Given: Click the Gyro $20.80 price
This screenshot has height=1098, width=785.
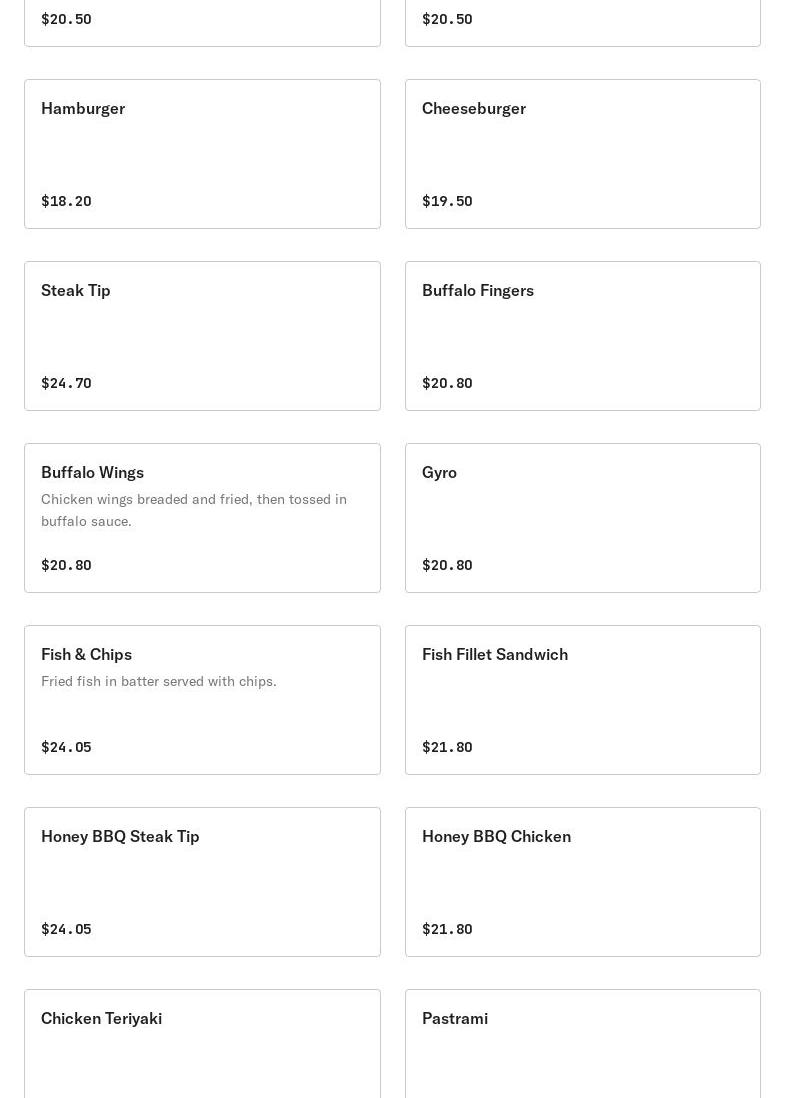Looking at the screenshot, I should [x=447, y=565].
